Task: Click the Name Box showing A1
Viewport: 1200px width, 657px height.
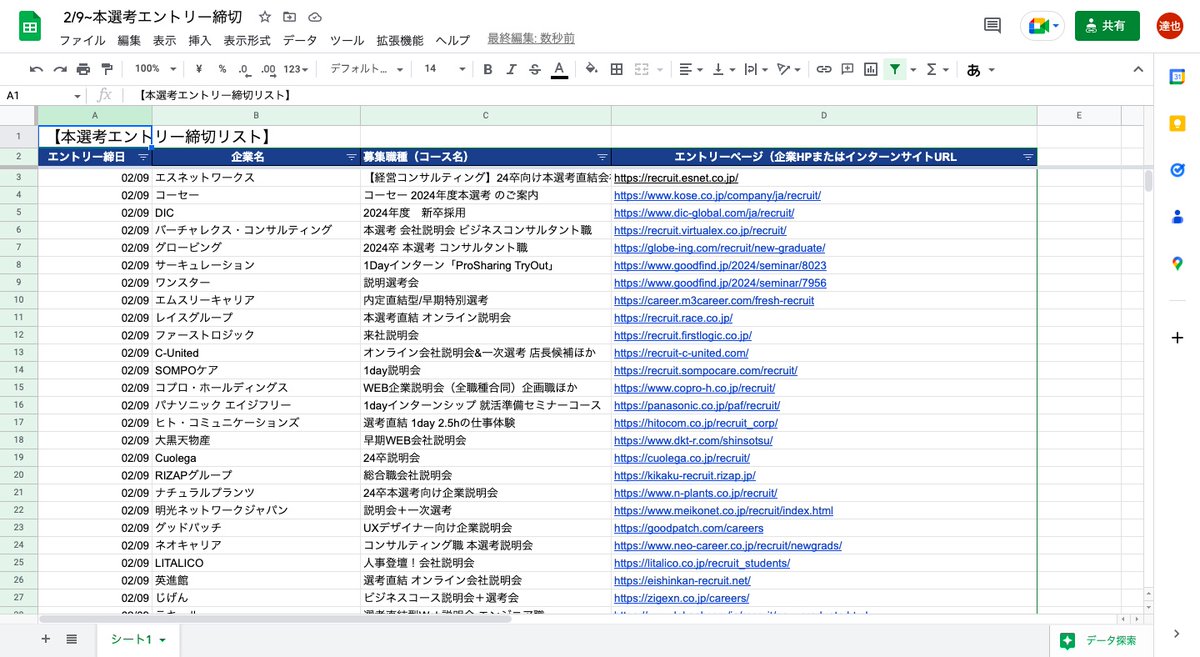Action: coord(44,95)
